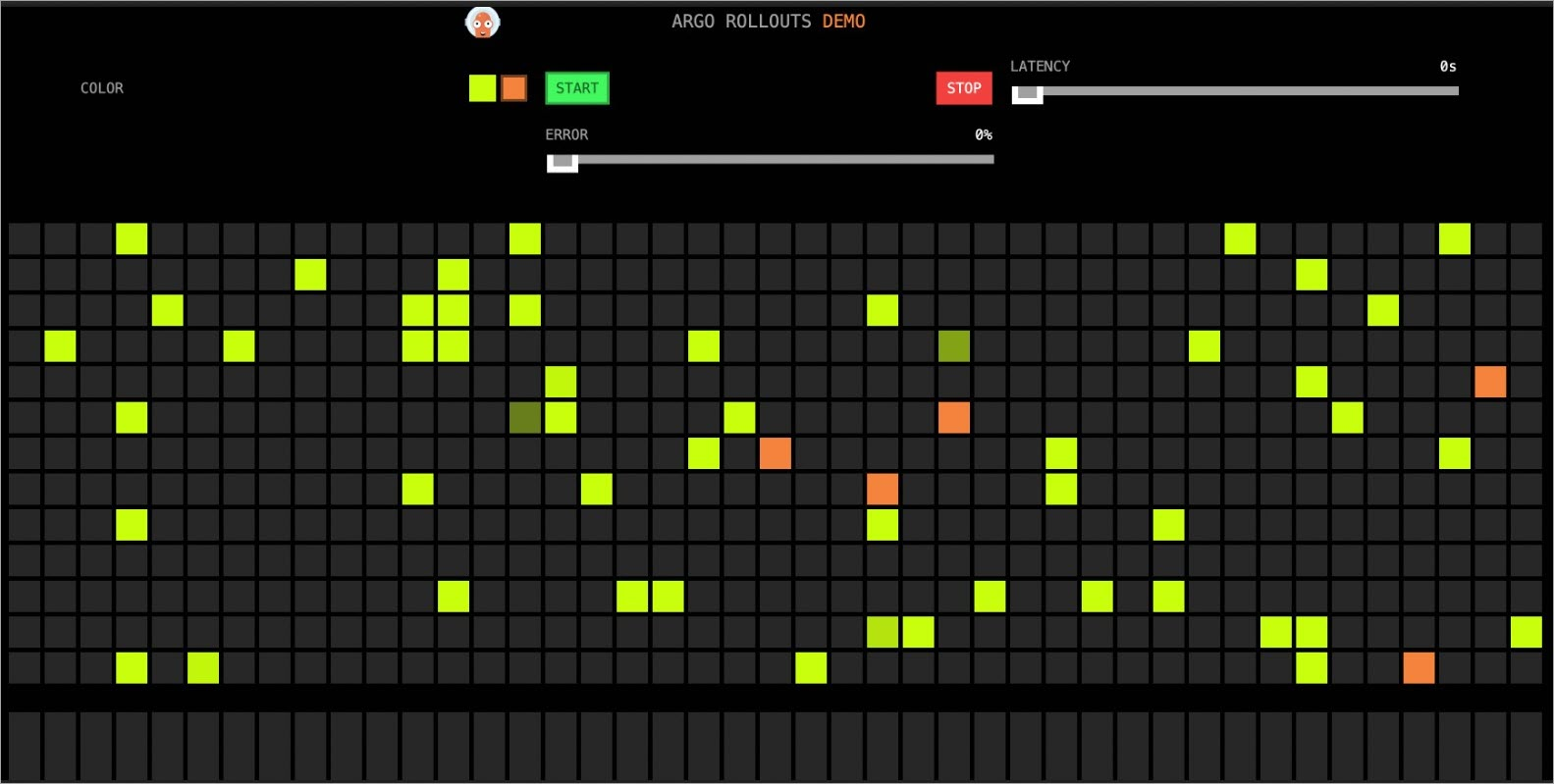The image size is (1554, 784).
Task: Click the Argo octopus mascot logo
Action: click(482, 22)
